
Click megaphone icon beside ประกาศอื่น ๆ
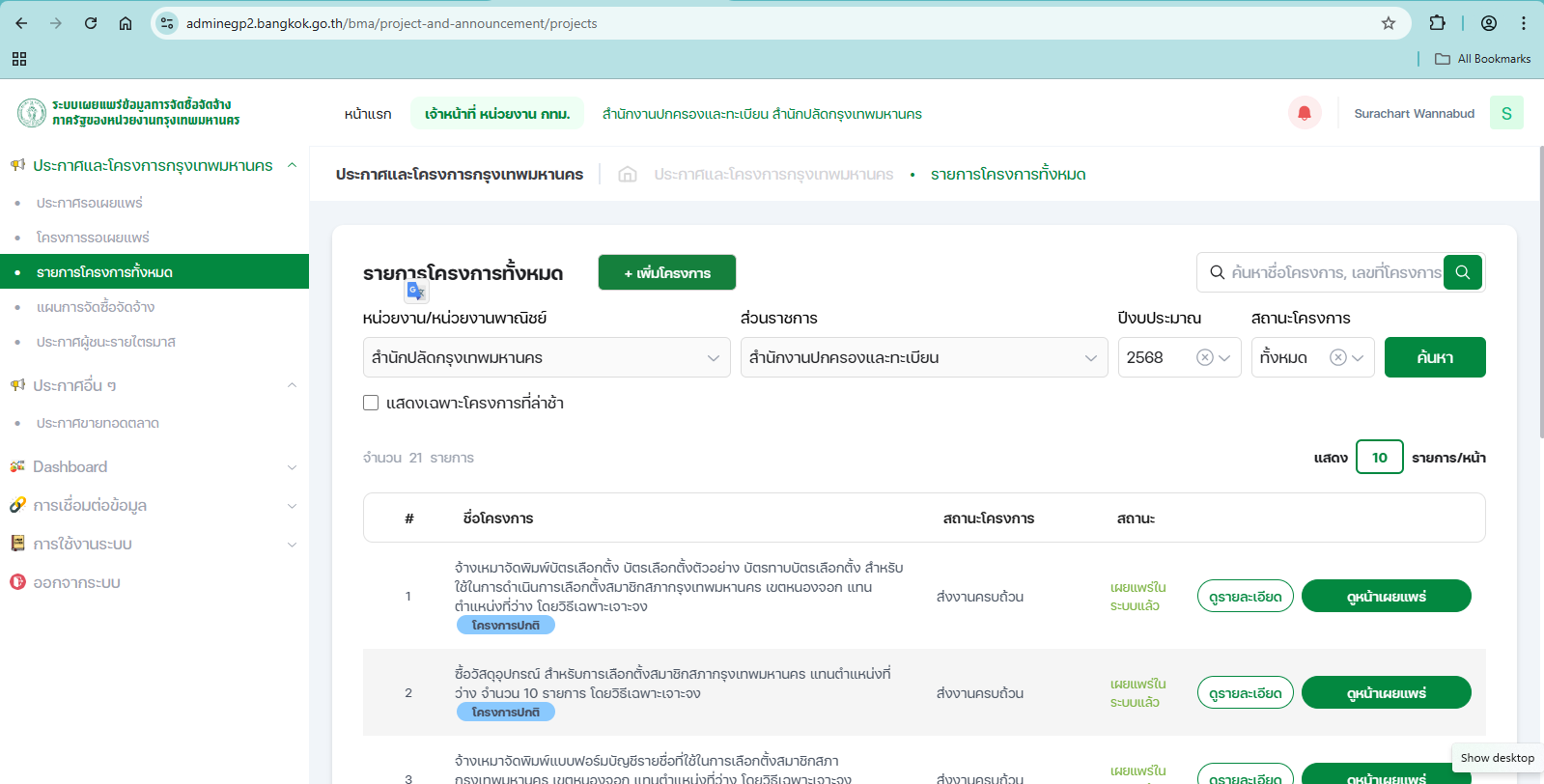coord(17,385)
